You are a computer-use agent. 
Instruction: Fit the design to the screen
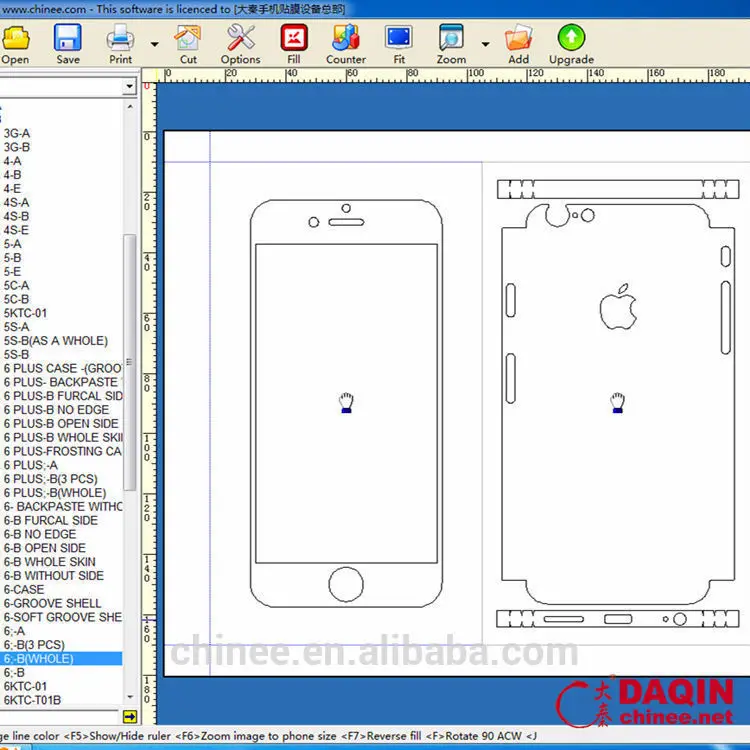point(399,41)
